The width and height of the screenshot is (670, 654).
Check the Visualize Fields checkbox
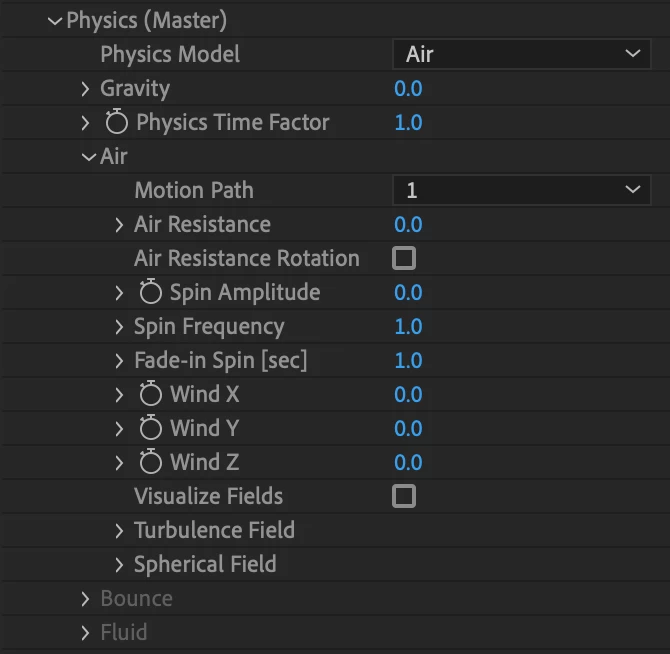[404, 497]
